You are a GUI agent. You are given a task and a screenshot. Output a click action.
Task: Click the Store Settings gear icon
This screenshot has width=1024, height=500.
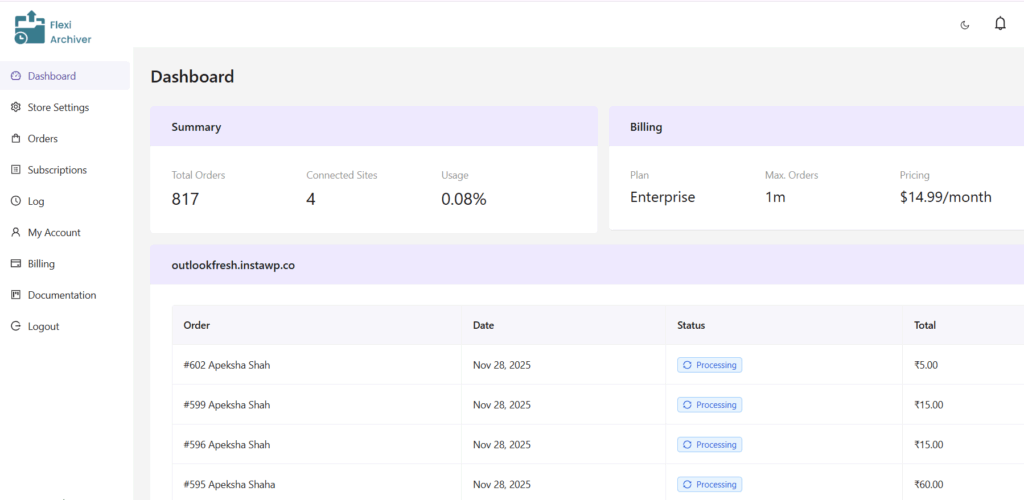click(16, 107)
